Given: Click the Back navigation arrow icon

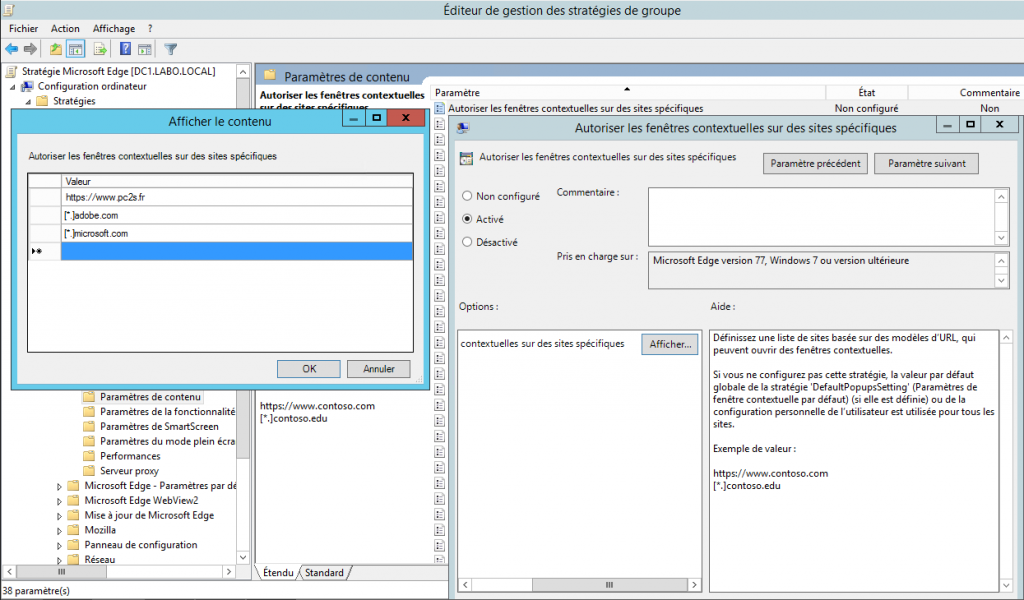Looking at the screenshot, I should (12, 48).
